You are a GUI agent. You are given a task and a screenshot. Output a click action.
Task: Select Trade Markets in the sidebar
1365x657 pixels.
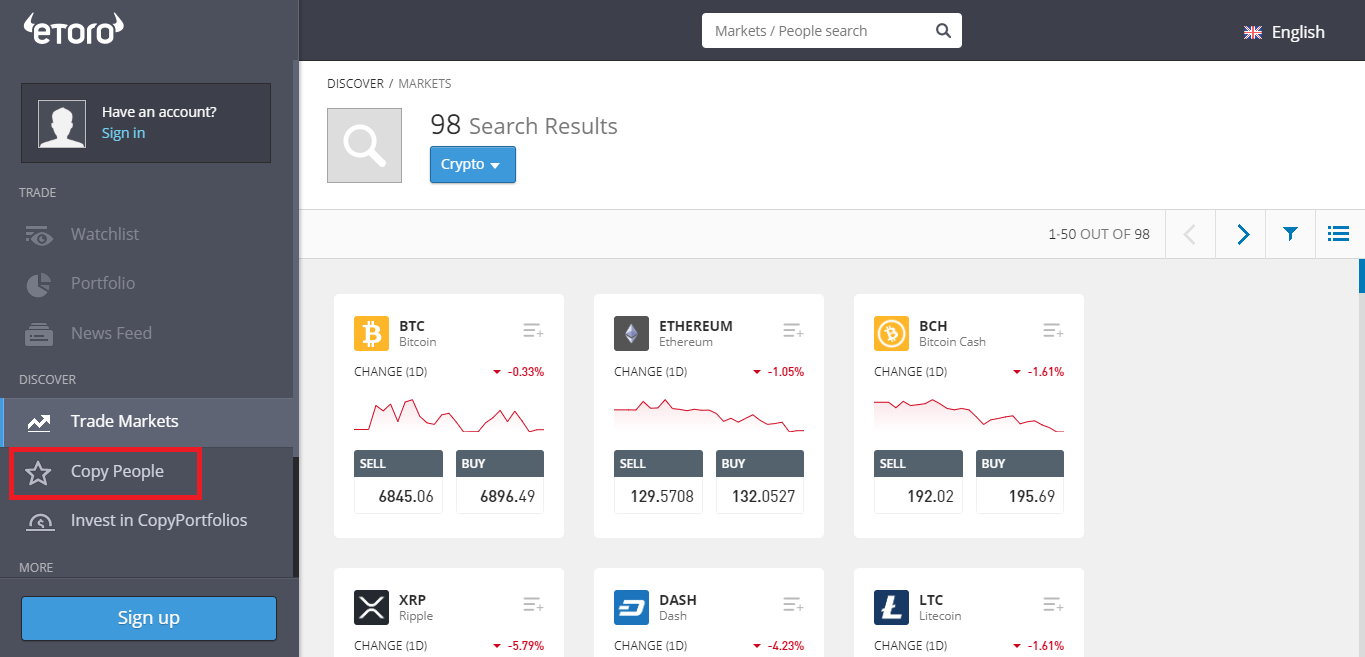click(x=148, y=422)
